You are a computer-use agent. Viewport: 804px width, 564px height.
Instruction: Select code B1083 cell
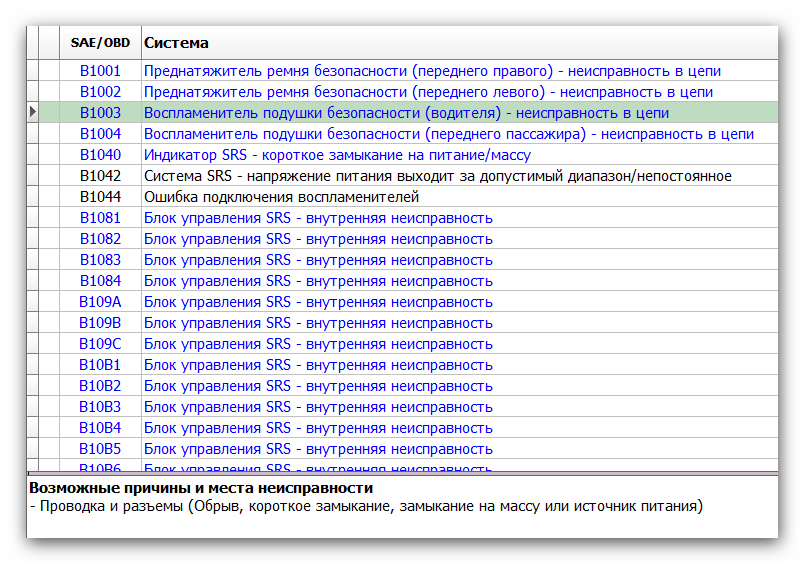tap(100, 260)
